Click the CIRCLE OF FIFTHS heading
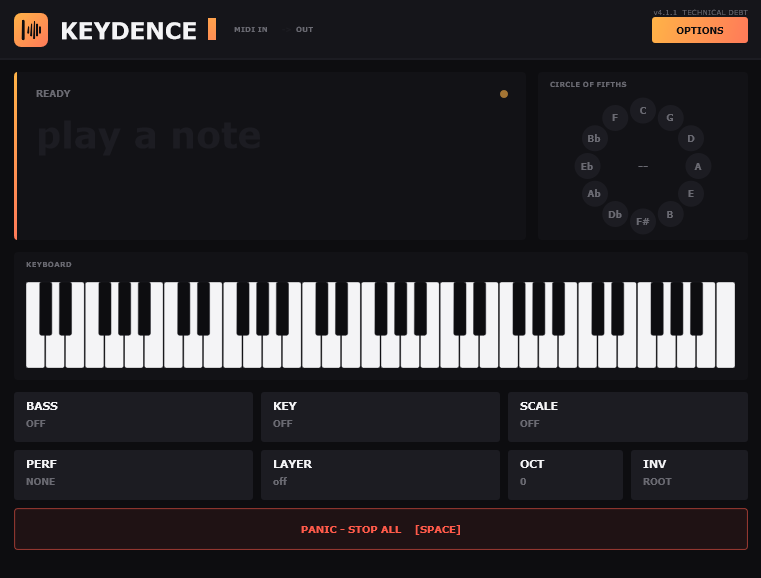Screen dimensions: 761x578 point(588,84)
